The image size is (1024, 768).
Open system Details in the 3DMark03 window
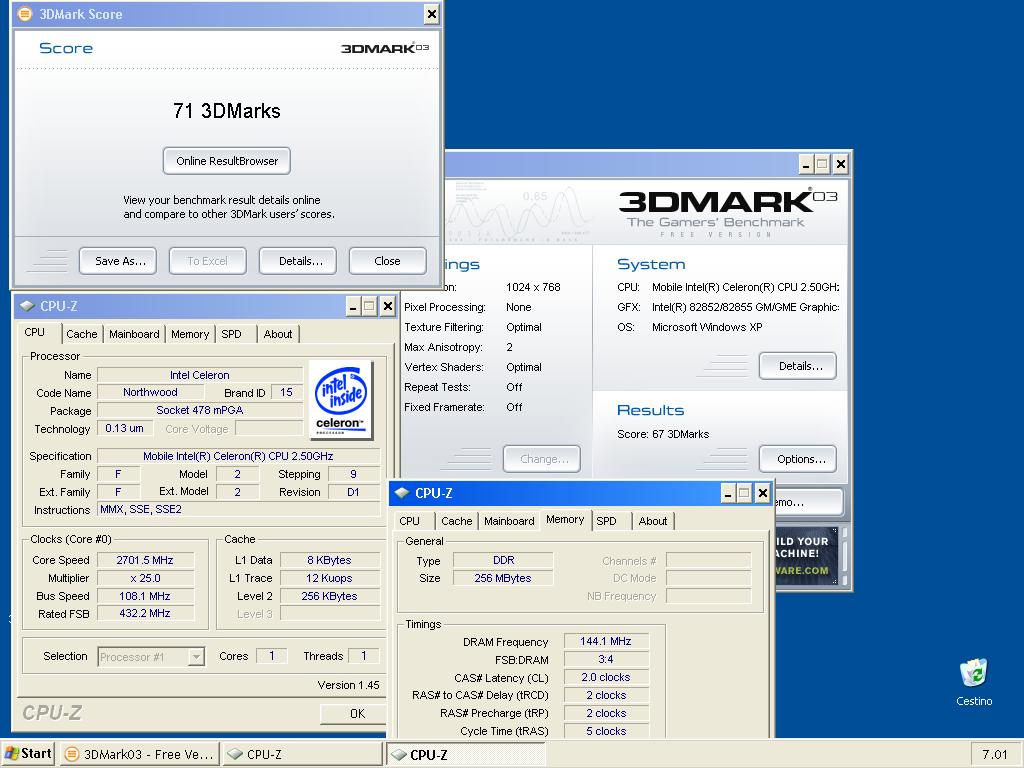(798, 366)
